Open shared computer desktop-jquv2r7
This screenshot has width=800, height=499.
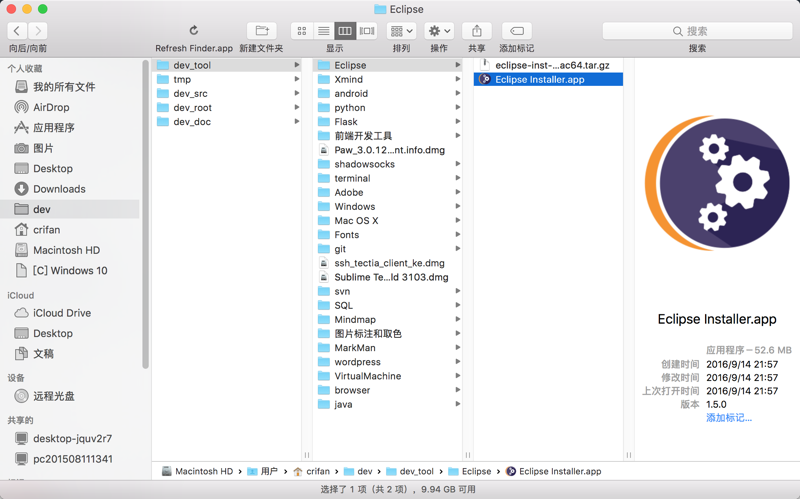69,438
